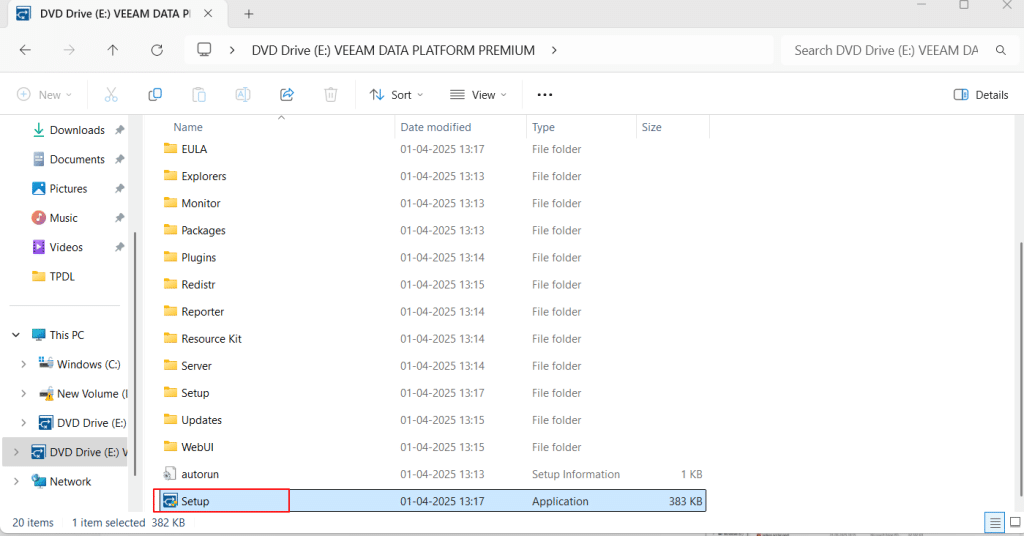Click the search magnifier icon
1024x536 pixels.
pos(1000,50)
